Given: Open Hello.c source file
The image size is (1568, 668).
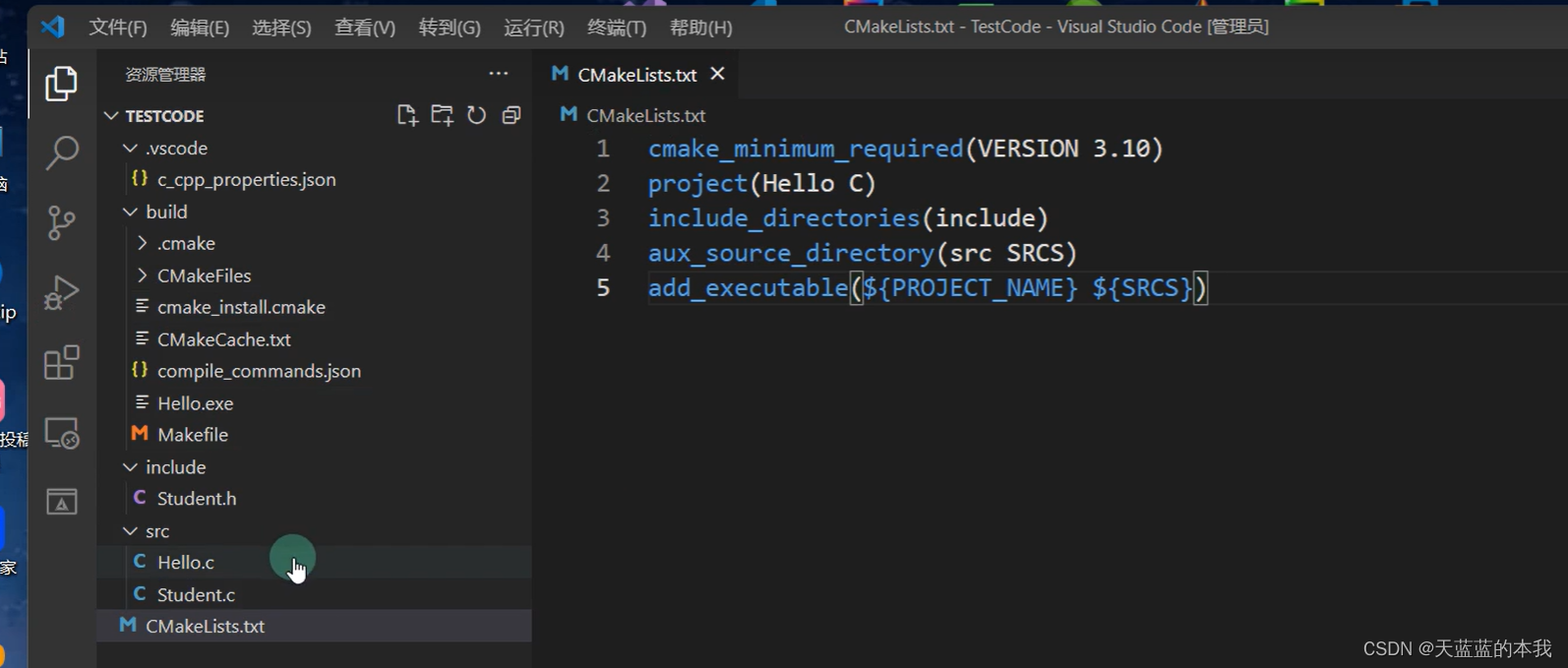Looking at the screenshot, I should click(185, 563).
